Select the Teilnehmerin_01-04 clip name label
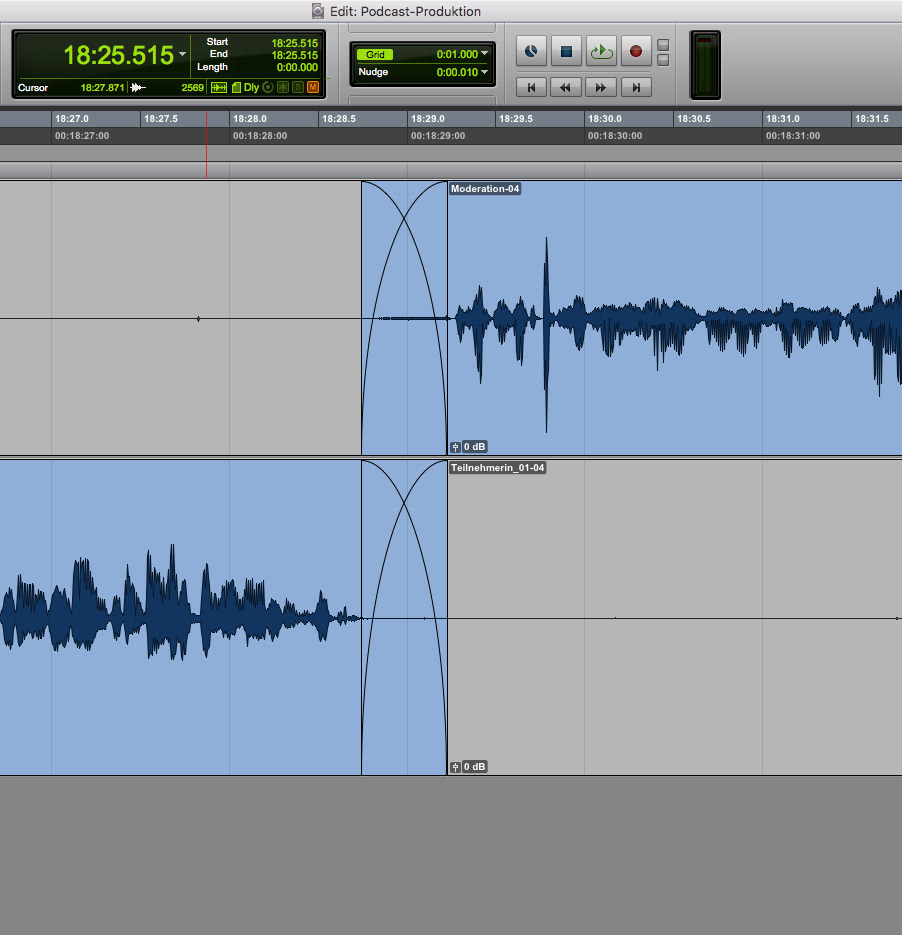This screenshot has width=902, height=935. pos(497,468)
